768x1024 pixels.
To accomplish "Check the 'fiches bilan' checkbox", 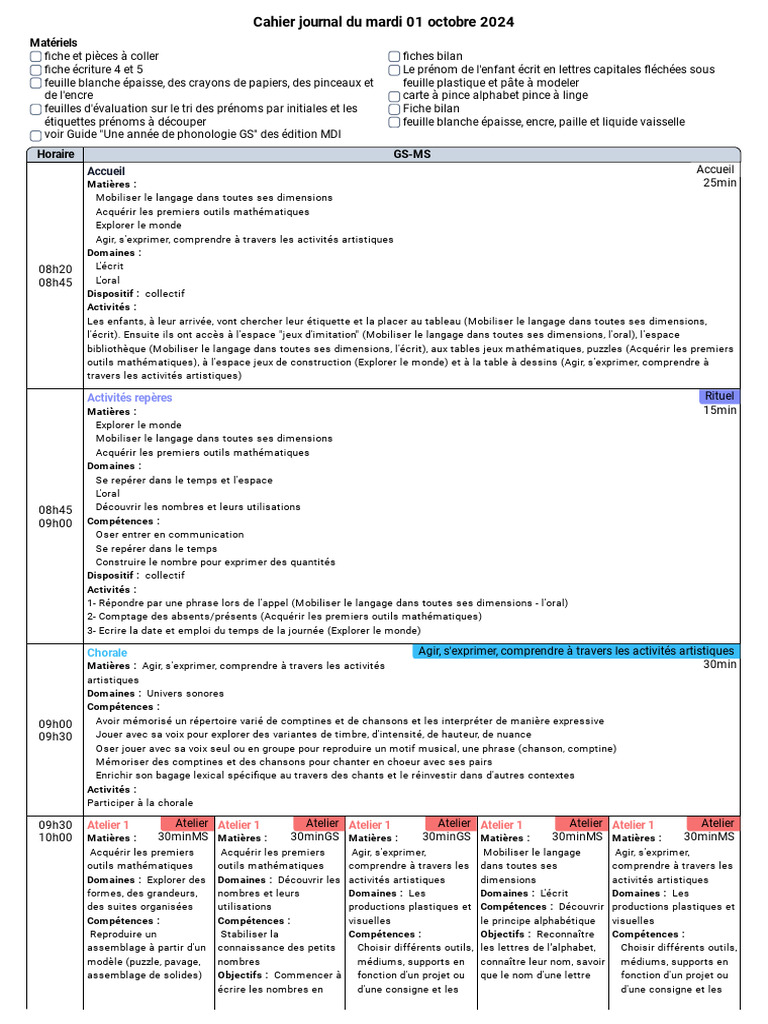I will click(394, 57).
